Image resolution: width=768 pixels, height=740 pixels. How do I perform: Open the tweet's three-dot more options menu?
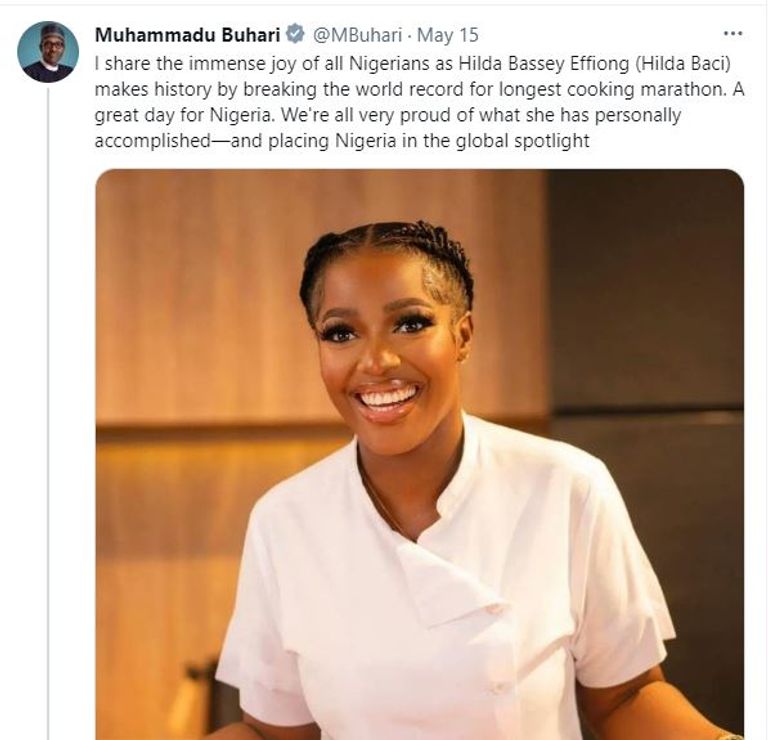point(733,34)
